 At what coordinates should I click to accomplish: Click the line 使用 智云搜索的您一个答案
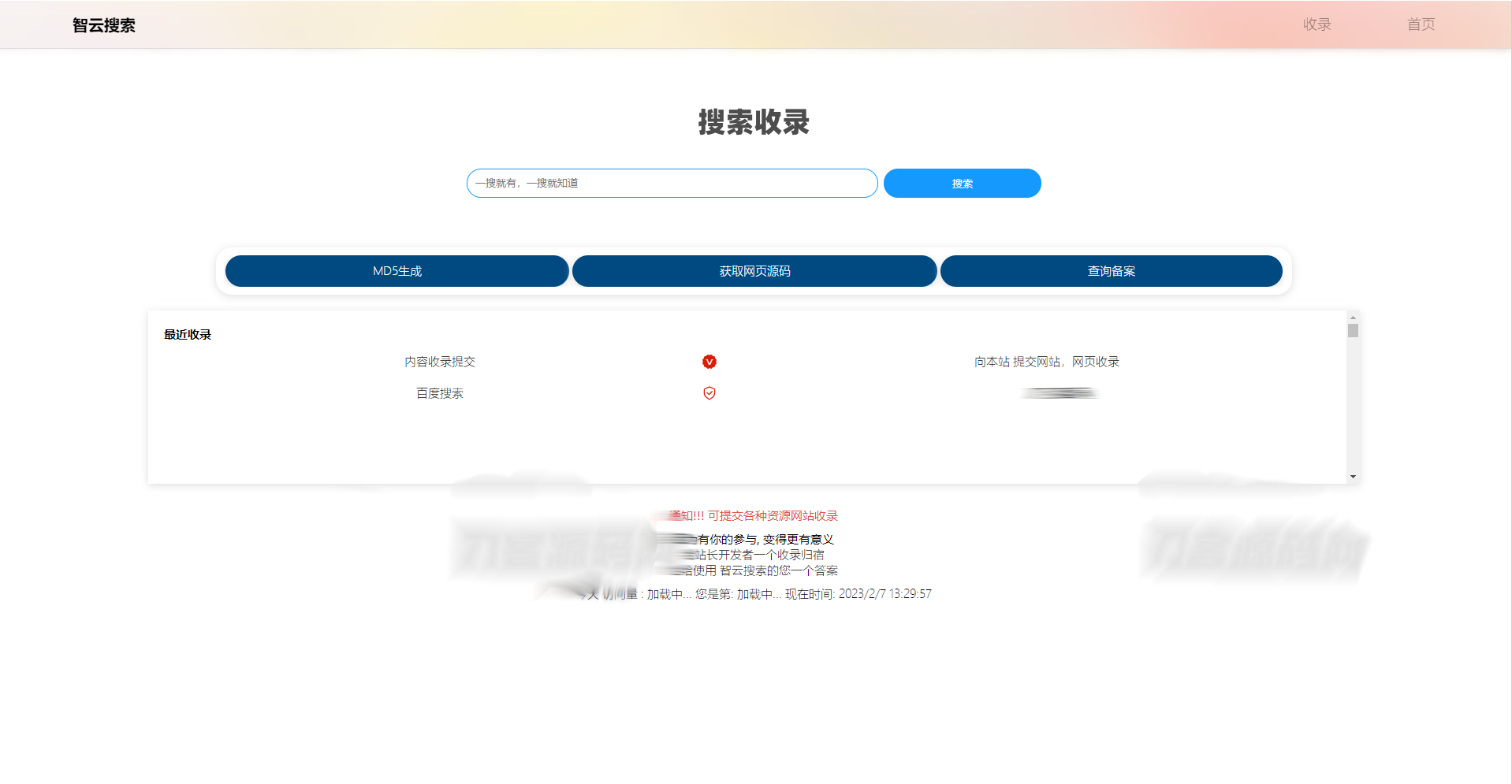coord(765,570)
